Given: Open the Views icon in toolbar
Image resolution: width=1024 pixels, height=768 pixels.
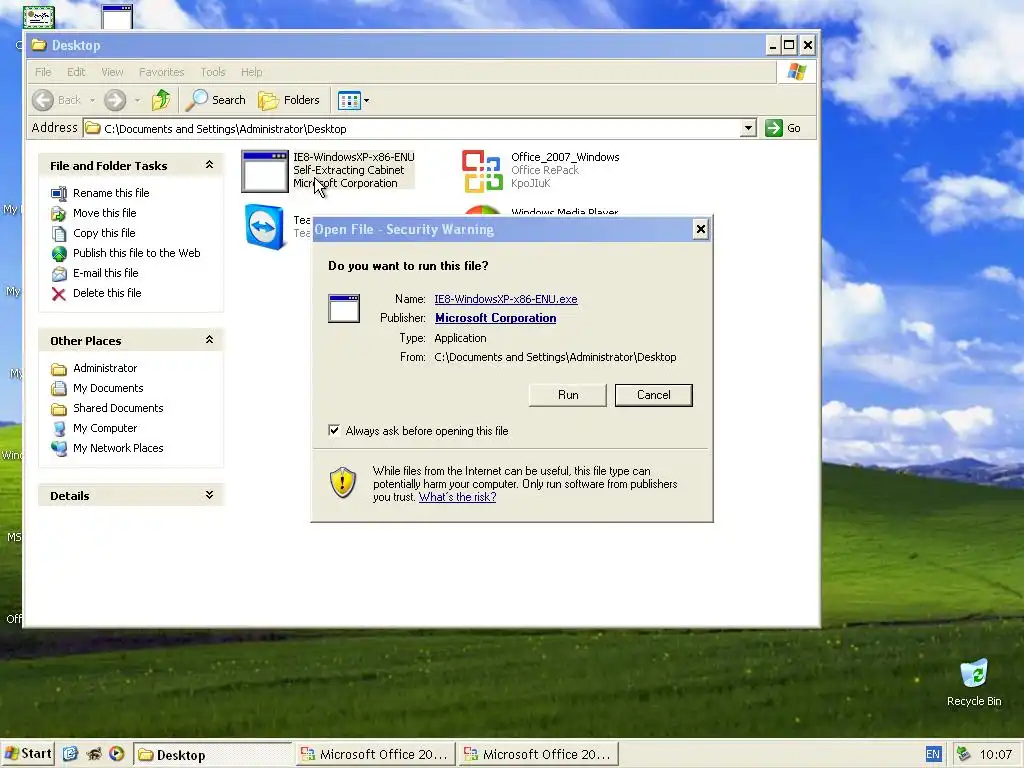Looking at the screenshot, I should pyautogui.click(x=349, y=101).
